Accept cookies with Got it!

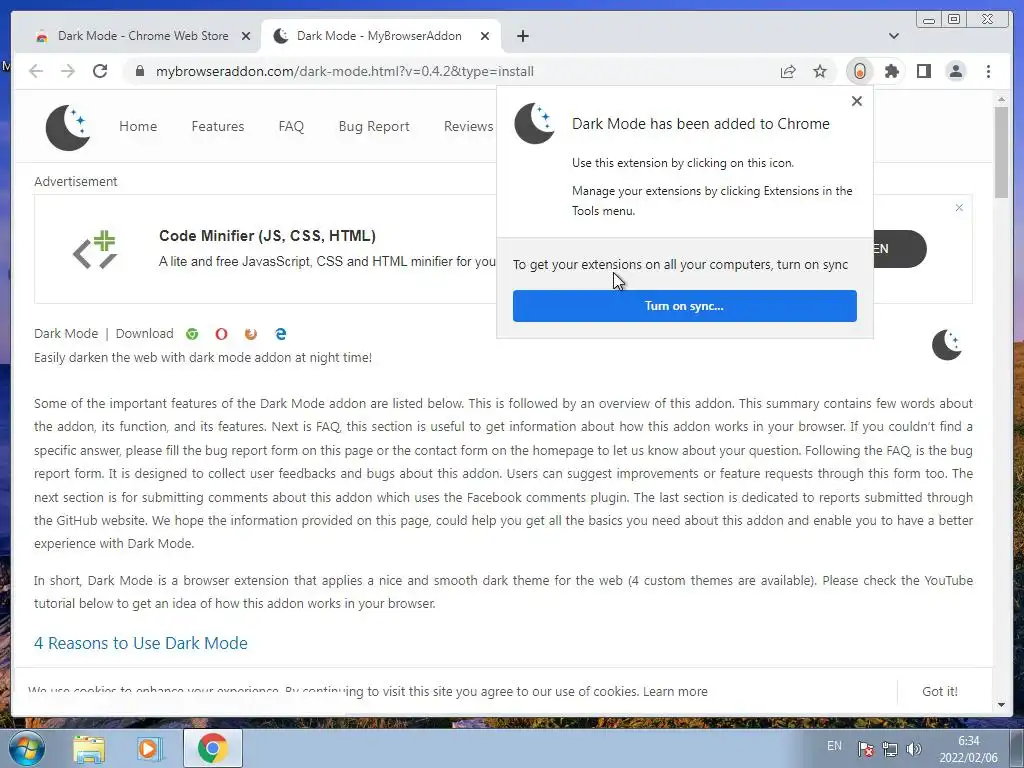[940, 692]
